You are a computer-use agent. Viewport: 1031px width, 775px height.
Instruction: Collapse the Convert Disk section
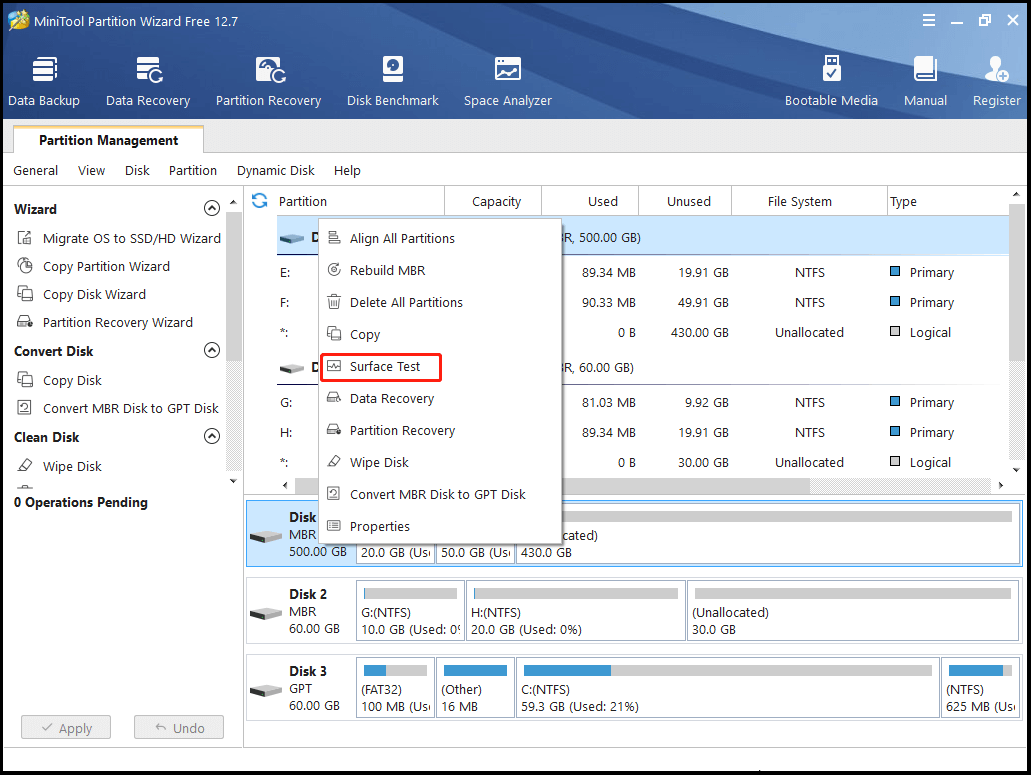[212, 350]
